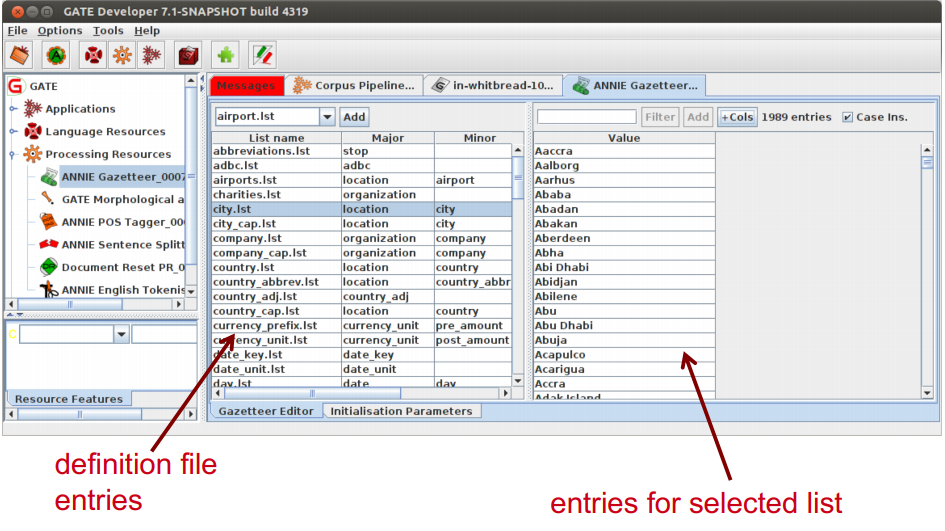The width and height of the screenshot is (945, 531).
Task: Switch to the Corpus Pipeline tab
Action: (x=354, y=86)
